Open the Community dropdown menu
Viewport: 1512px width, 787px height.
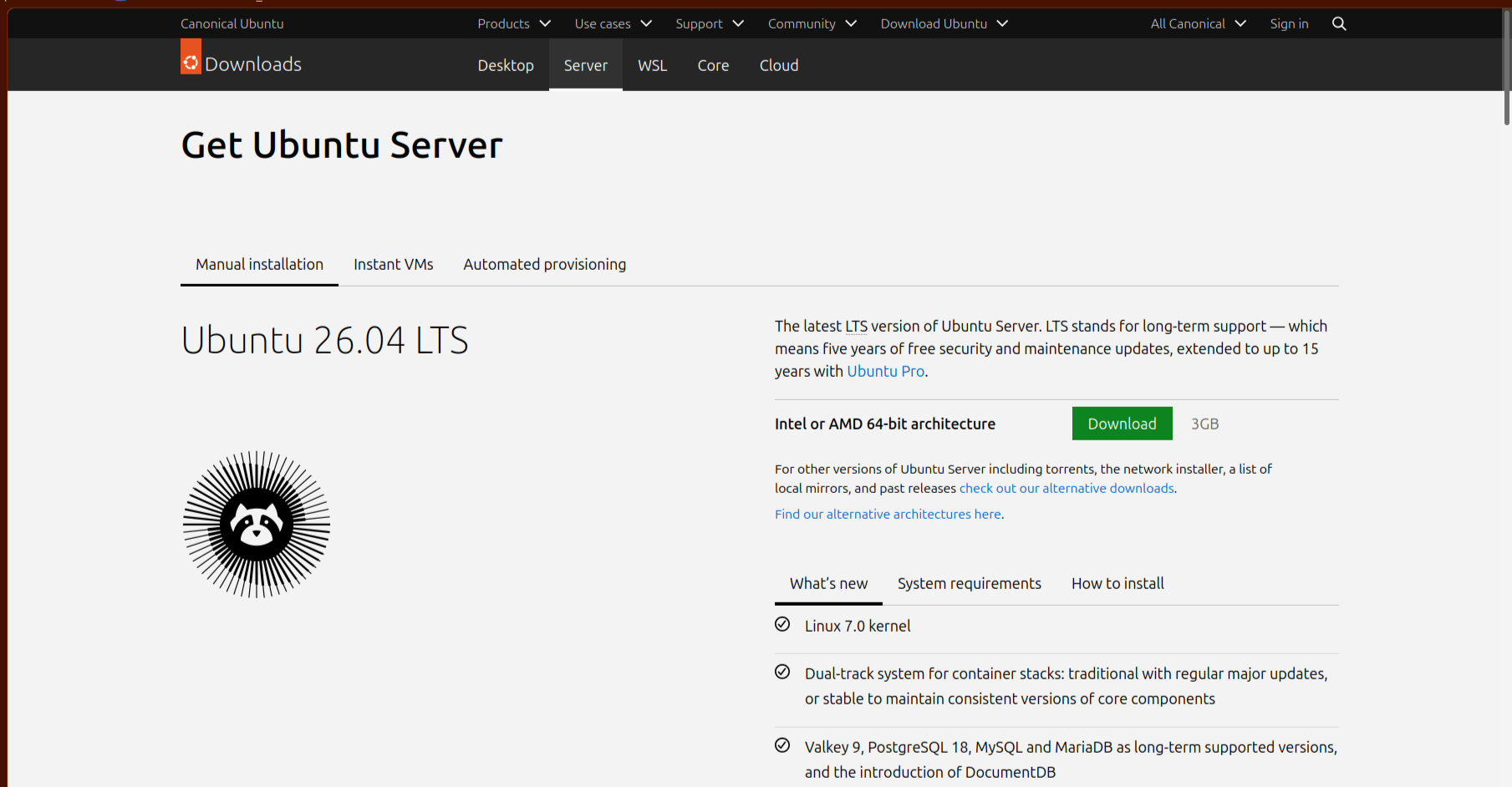(x=812, y=23)
